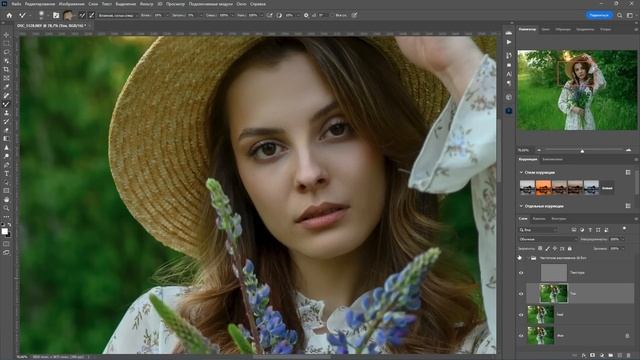
Task: Toggle Quick Mask mode icon
Action: tap(6, 244)
